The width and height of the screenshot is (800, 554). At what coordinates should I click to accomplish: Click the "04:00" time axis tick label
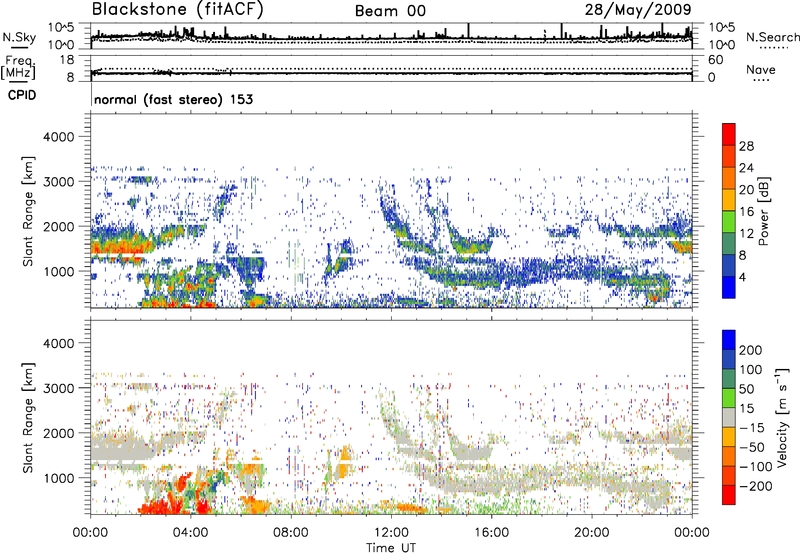coord(191,533)
